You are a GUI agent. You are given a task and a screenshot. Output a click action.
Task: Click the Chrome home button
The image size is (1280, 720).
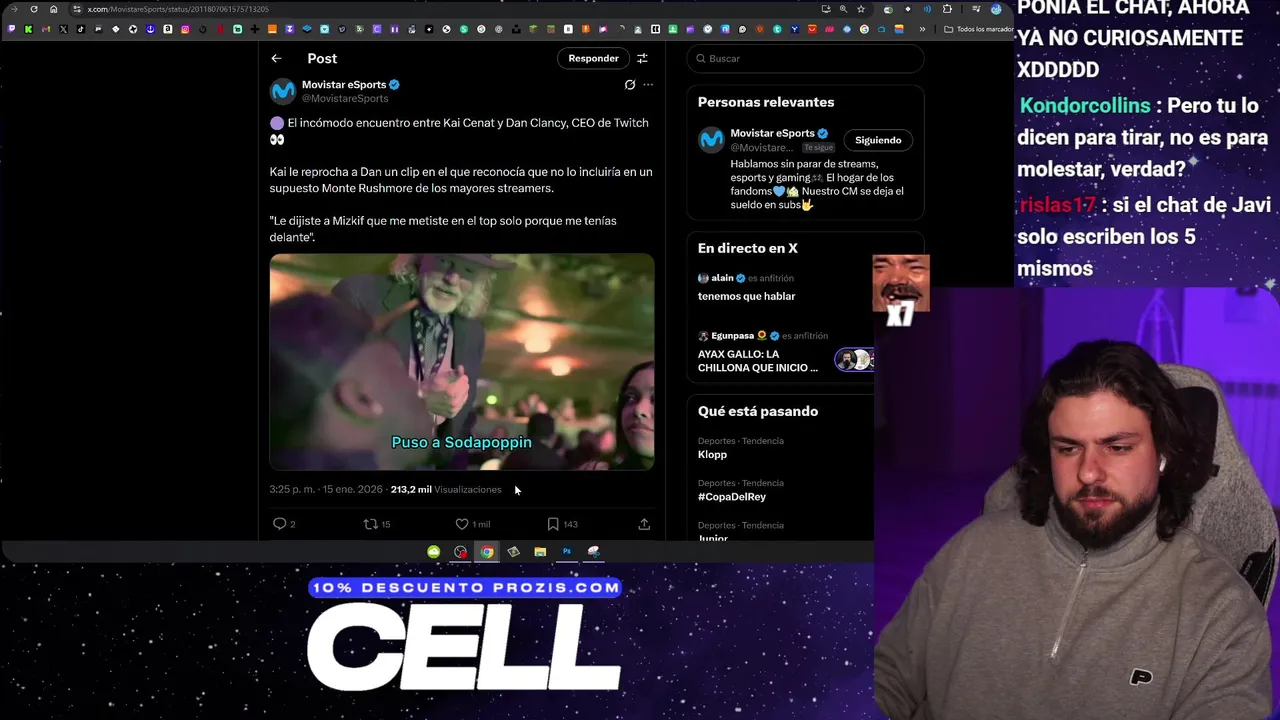(53, 9)
